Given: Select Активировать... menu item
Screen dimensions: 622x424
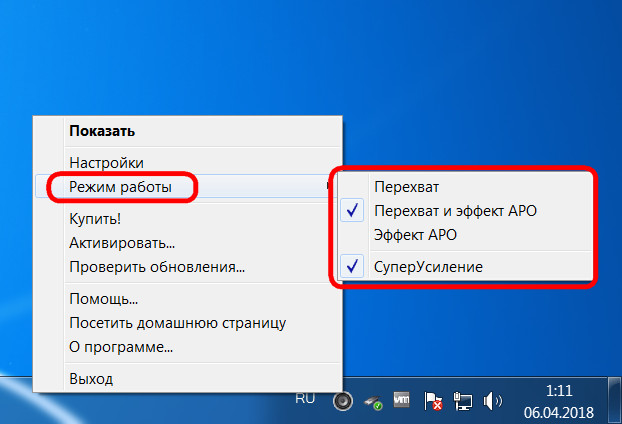Looking at the screenshot, I should (122, 242).
